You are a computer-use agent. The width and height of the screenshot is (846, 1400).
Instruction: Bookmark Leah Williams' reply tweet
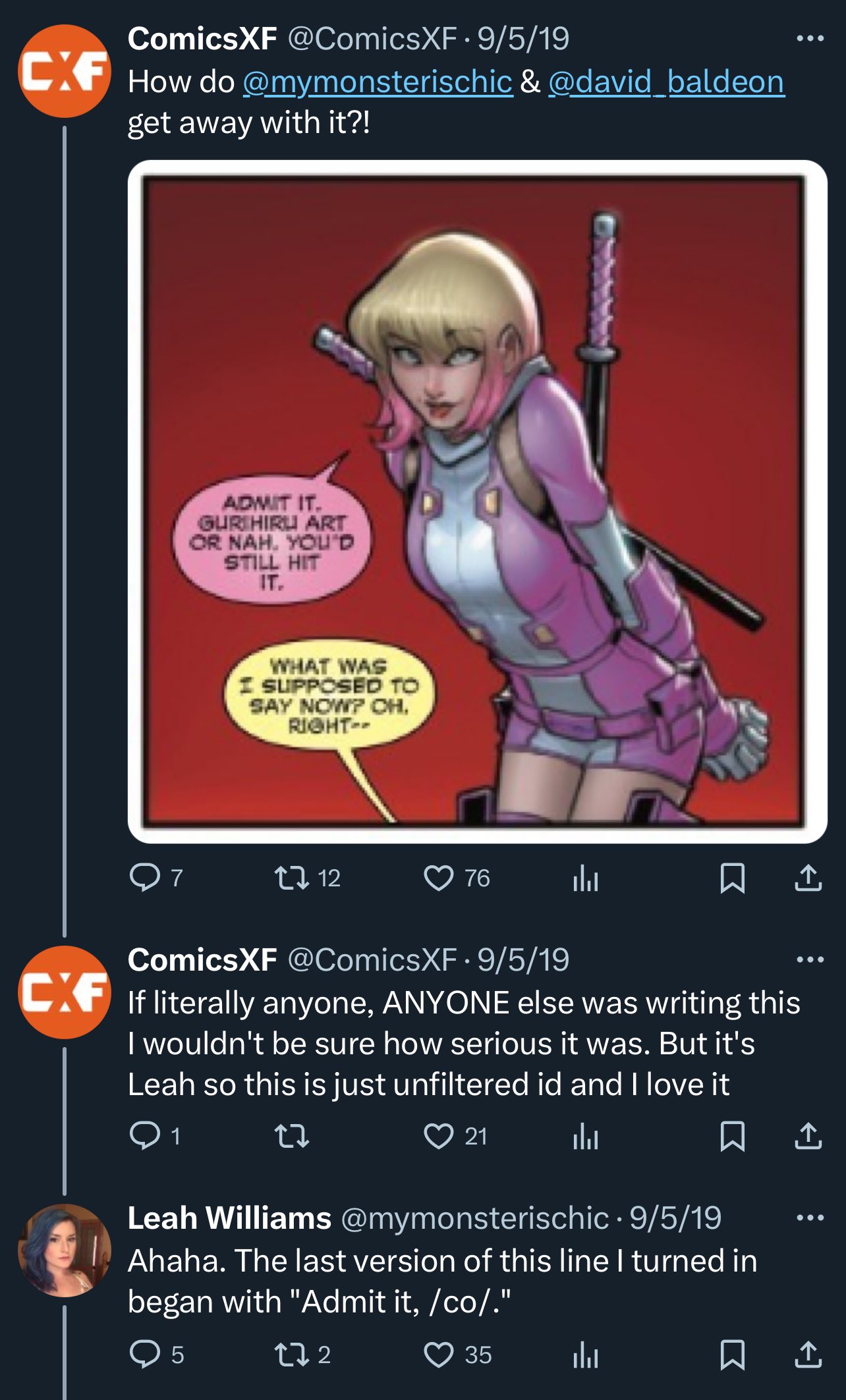pos(732,1355)
